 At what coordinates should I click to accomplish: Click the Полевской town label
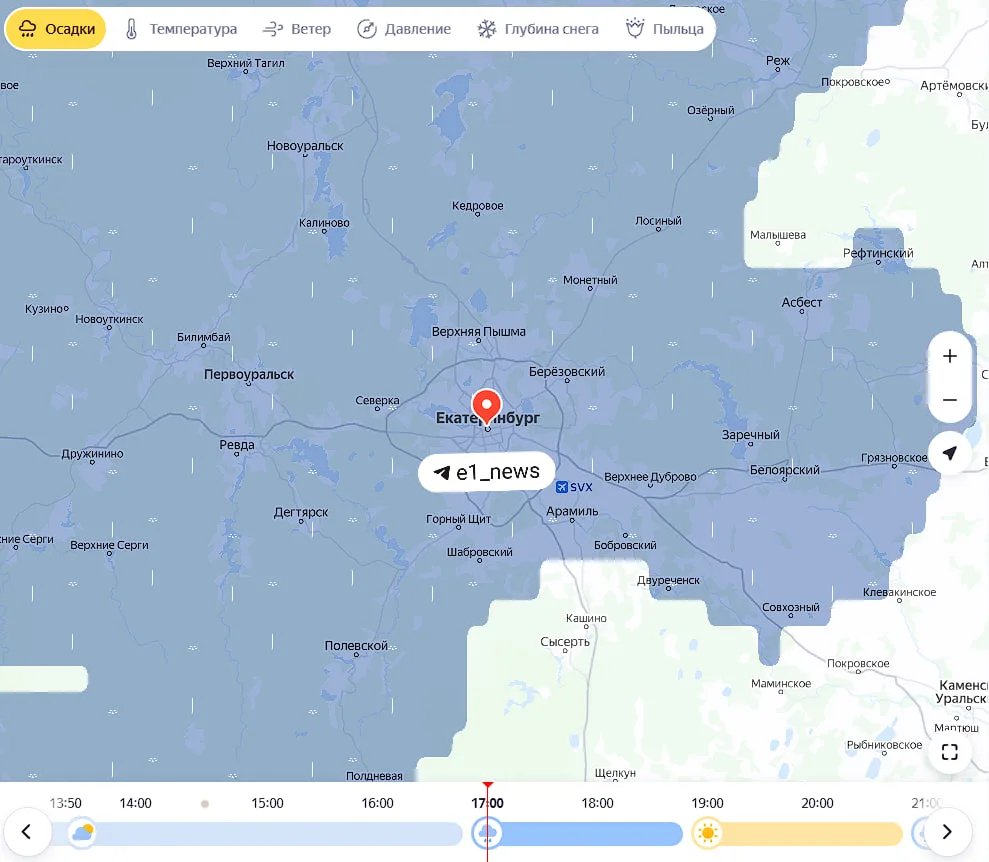point(356,646)
